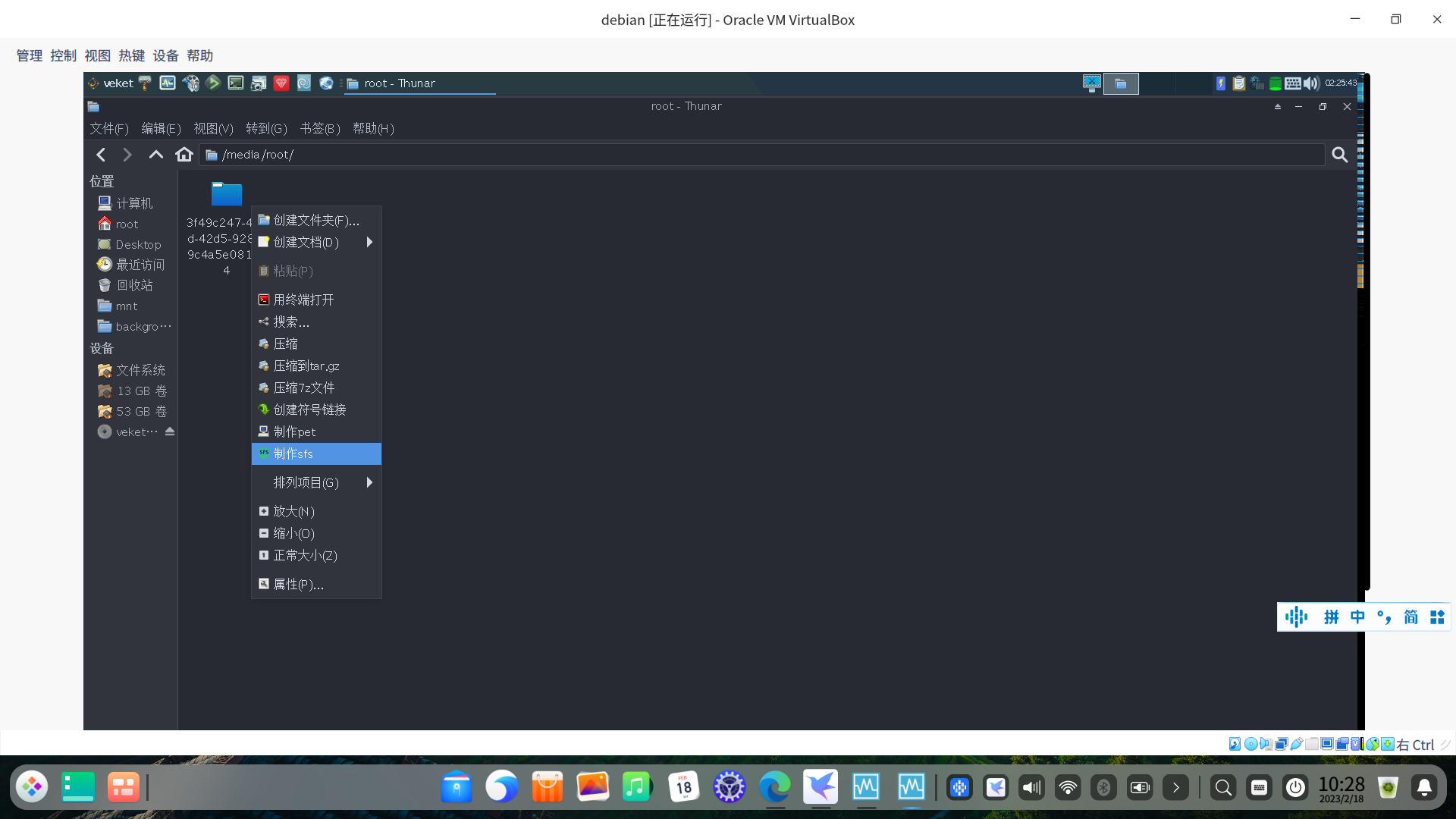This screenshot has width=1456, height=819.
Task: Click 属性(P)... in the context menu
Action: 298,585
